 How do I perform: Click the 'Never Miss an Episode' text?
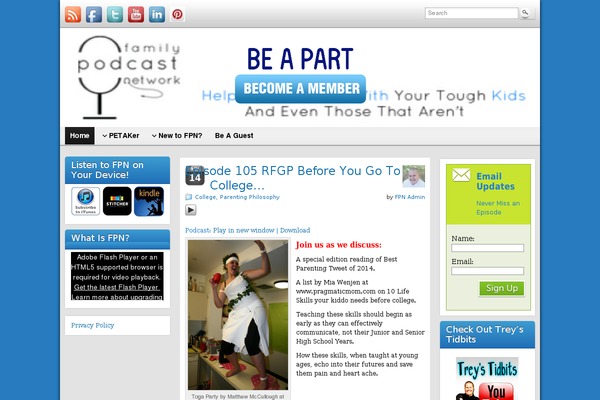498,208
